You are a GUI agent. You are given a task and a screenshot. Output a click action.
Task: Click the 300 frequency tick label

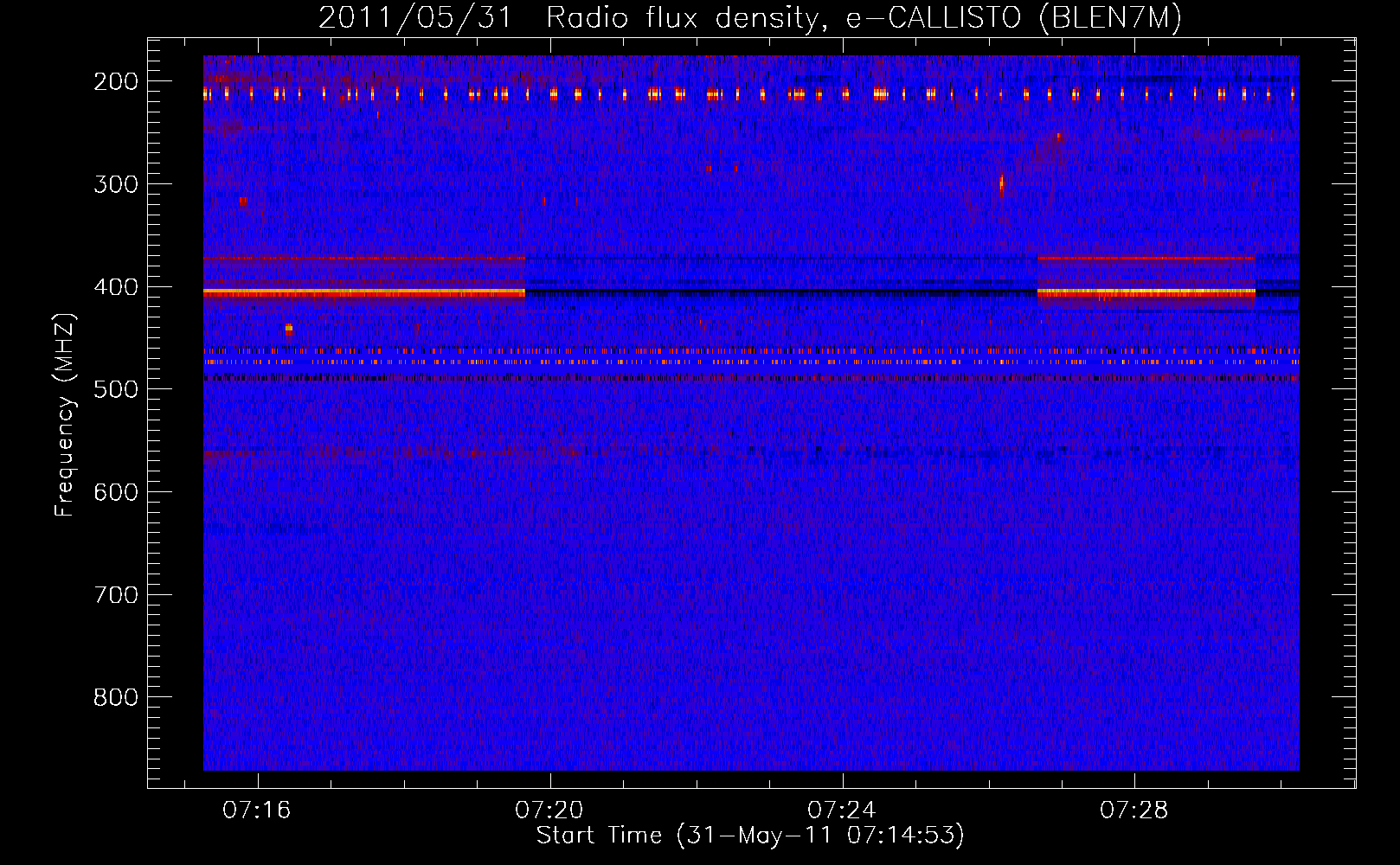pyautogui.click(x=116, y=184)
